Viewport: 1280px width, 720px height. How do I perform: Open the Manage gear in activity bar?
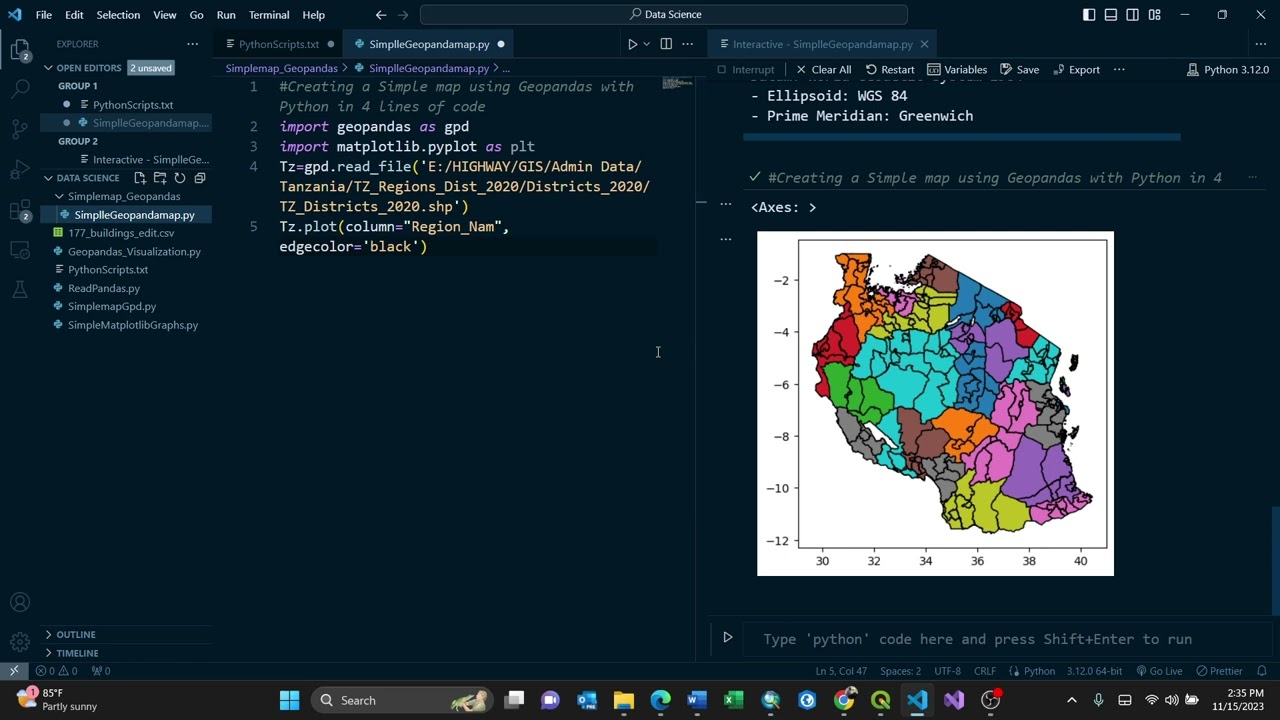point(20,642)
